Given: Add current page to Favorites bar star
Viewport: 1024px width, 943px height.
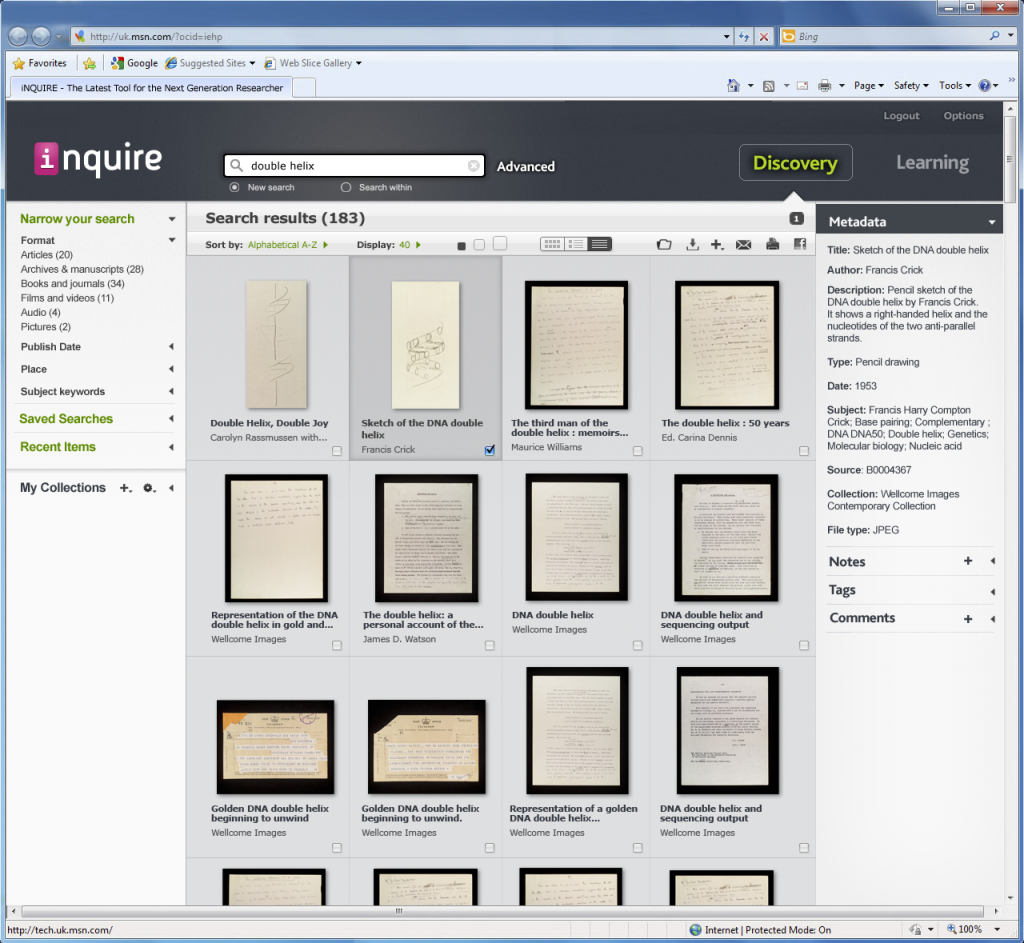Looking at the screenshot, I should (89, 63).
